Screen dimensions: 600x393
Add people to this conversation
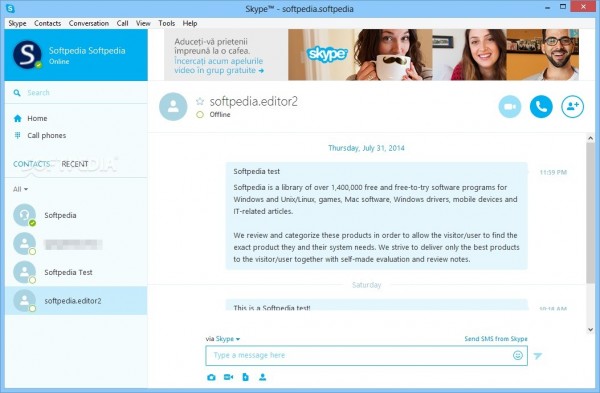pos(572,106)
